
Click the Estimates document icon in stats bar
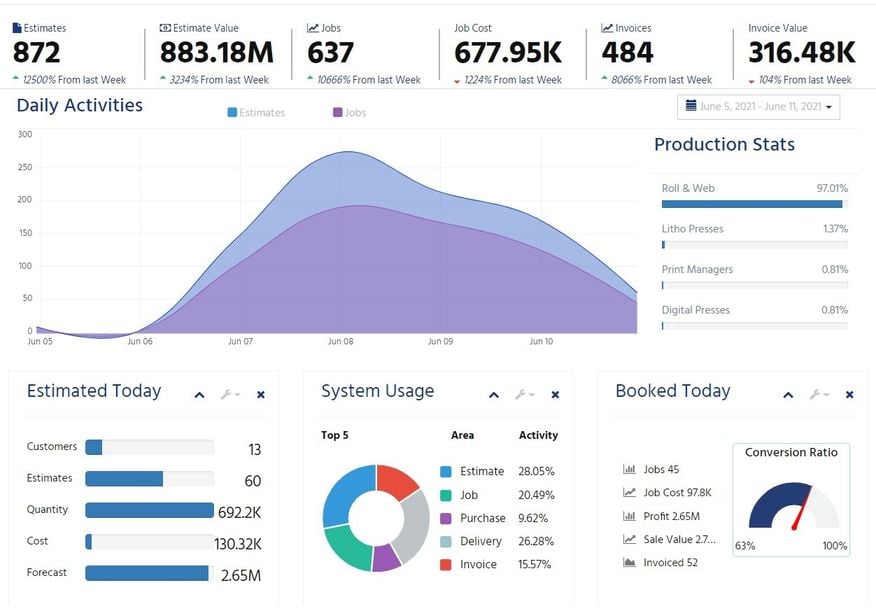click(x=17, y=28)
